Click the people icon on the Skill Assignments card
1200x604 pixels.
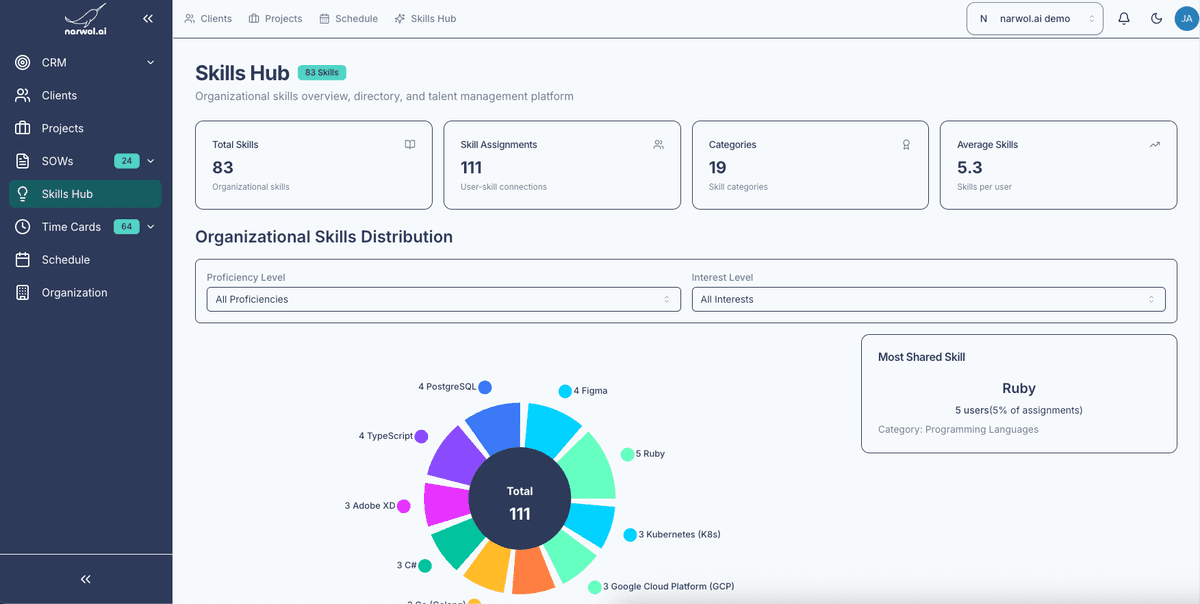coord(658,144)
